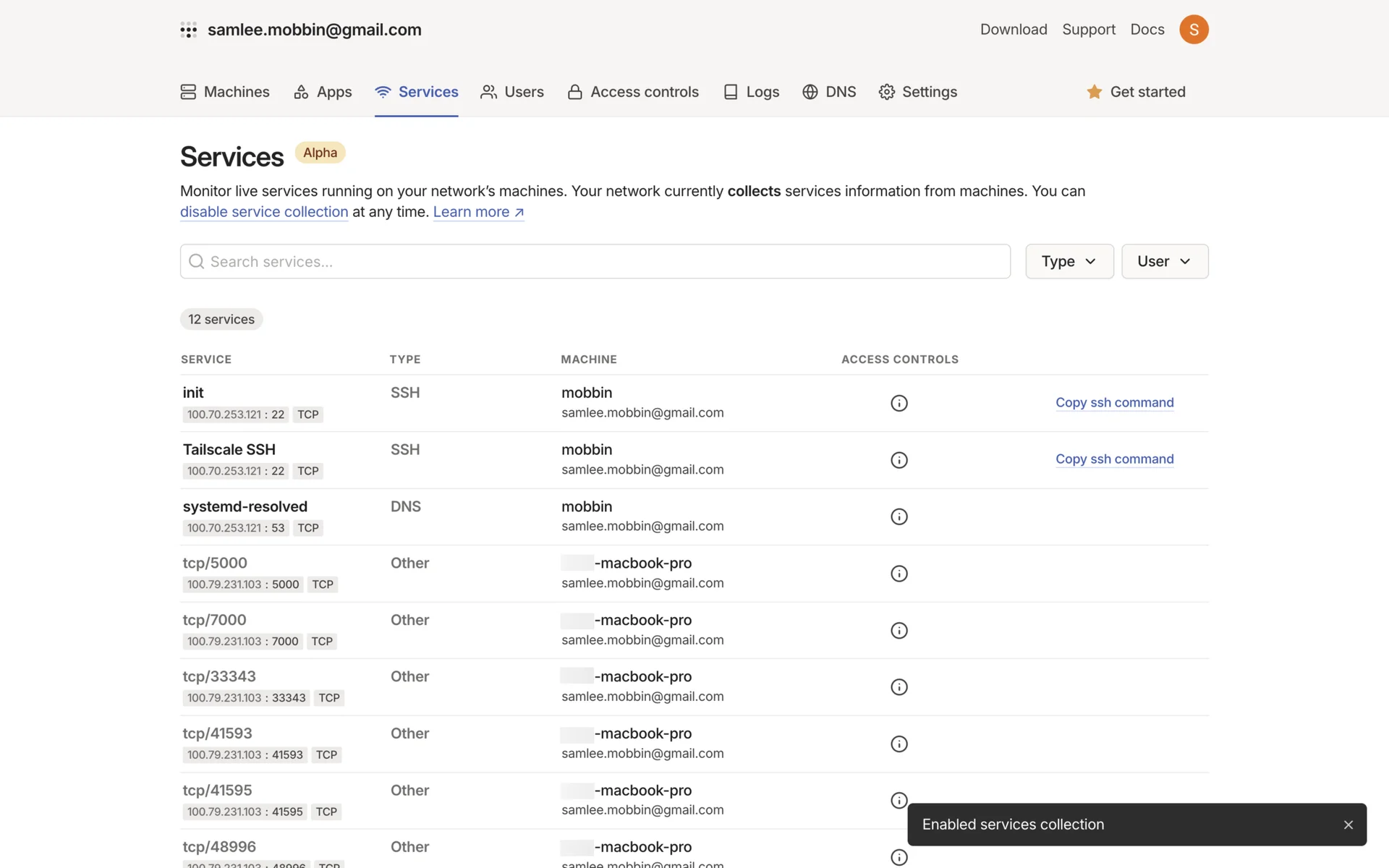Go to the DNS tab

pos(829,92)
